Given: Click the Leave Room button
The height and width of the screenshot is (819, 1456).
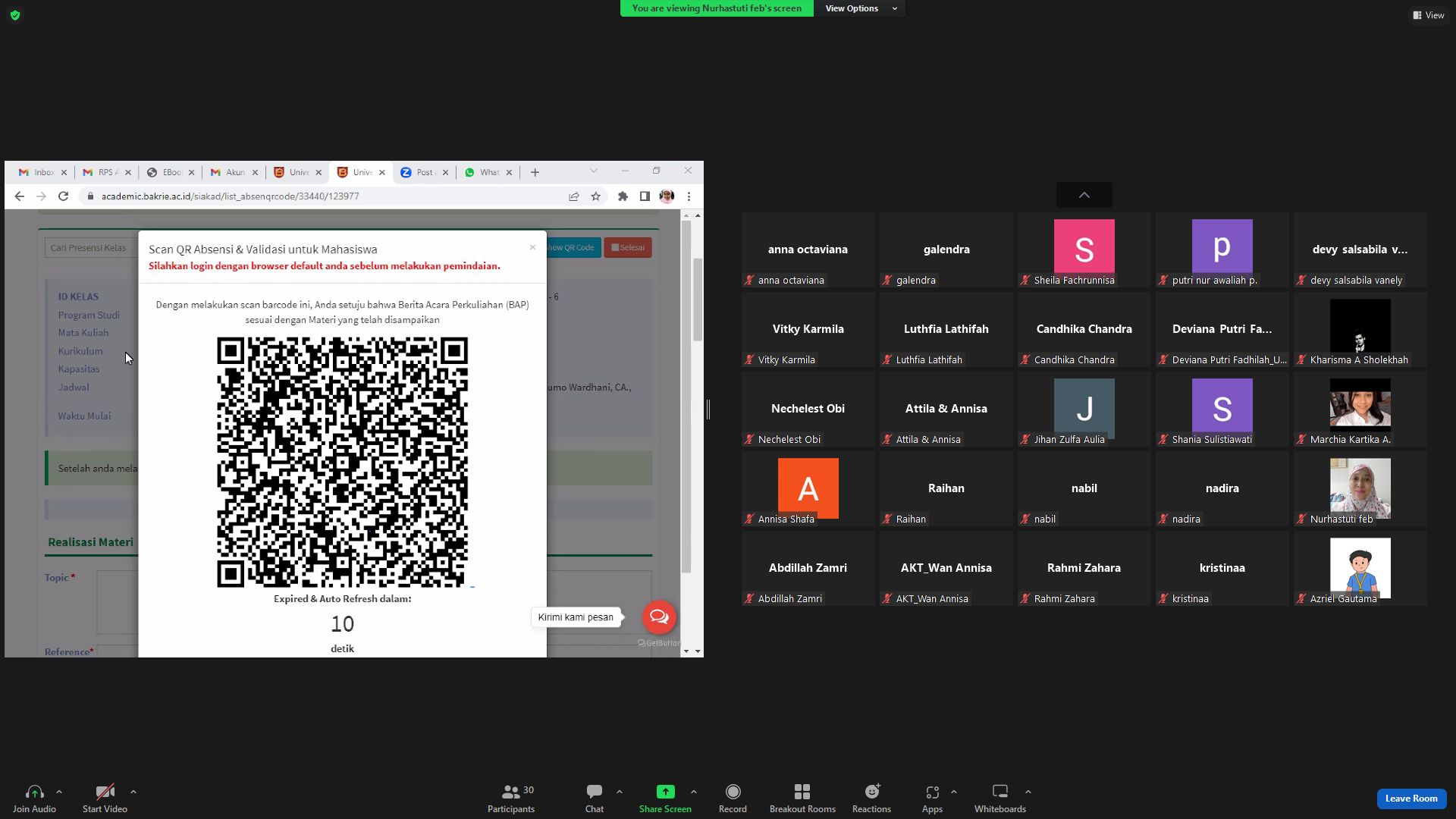Looking at the screenshot, I should 1411,799.
